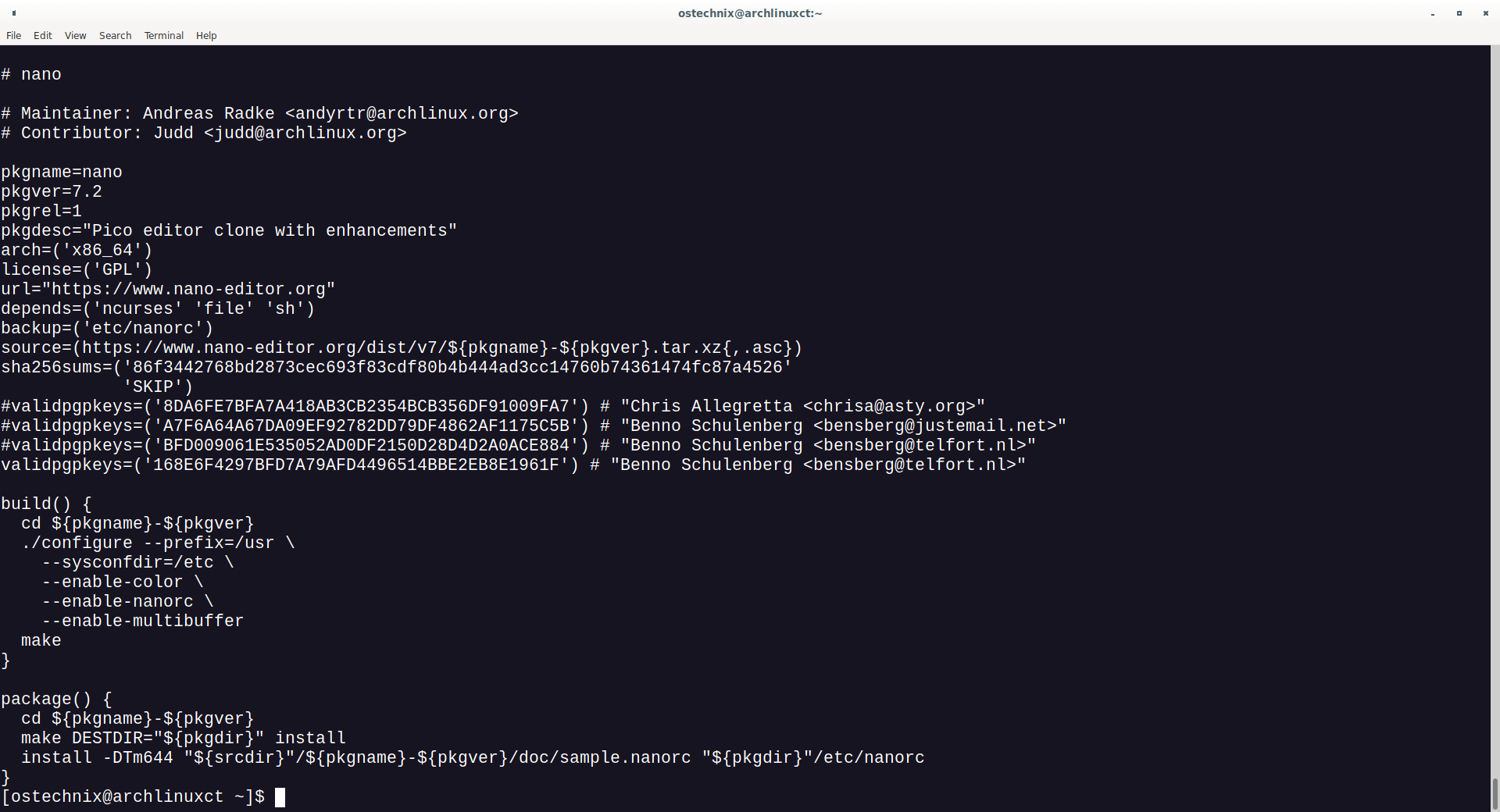This screenshot has width=1500, height=812.
Task: Click the bensberg@justemail.net comment
Action: [x=833, y=426]
